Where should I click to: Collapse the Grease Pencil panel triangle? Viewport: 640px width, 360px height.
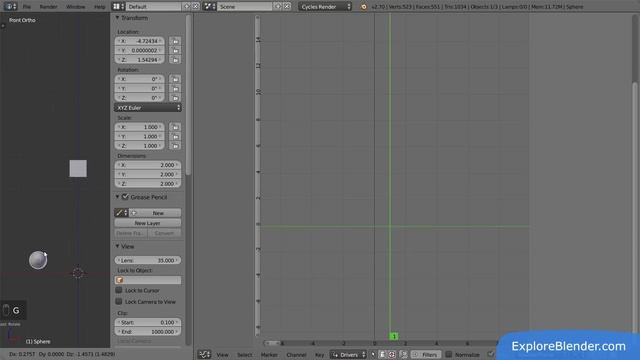click(118, 197)
